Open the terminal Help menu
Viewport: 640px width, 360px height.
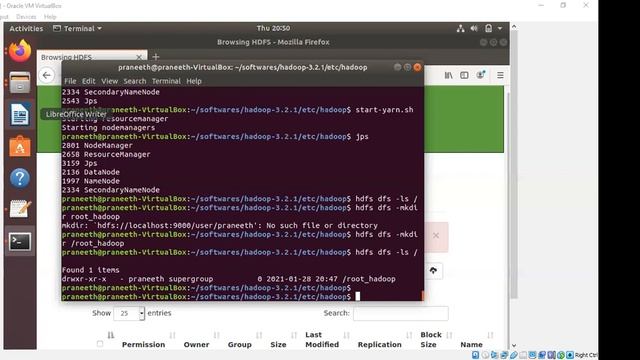tap(194, 81)
